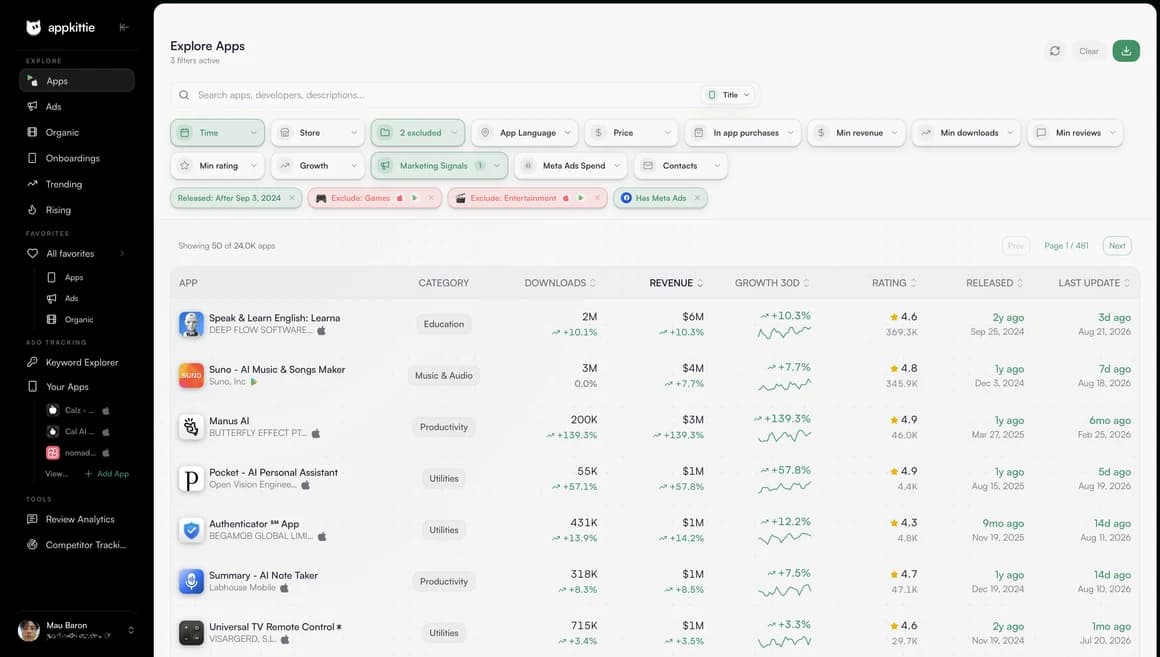Clear all active filters
This screenshot has height=657, width=1160.
click(1088, 51)
